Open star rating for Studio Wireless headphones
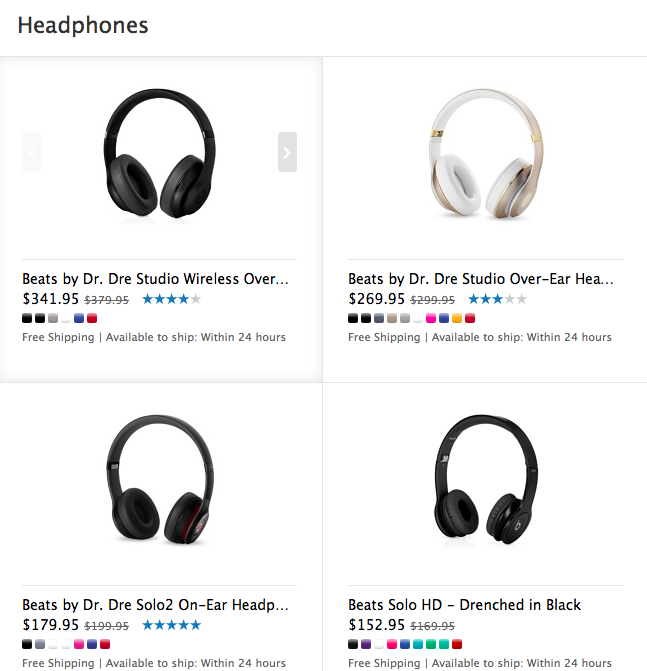The width and height of the screenshot is (647, 671). (x=171, y=299)
